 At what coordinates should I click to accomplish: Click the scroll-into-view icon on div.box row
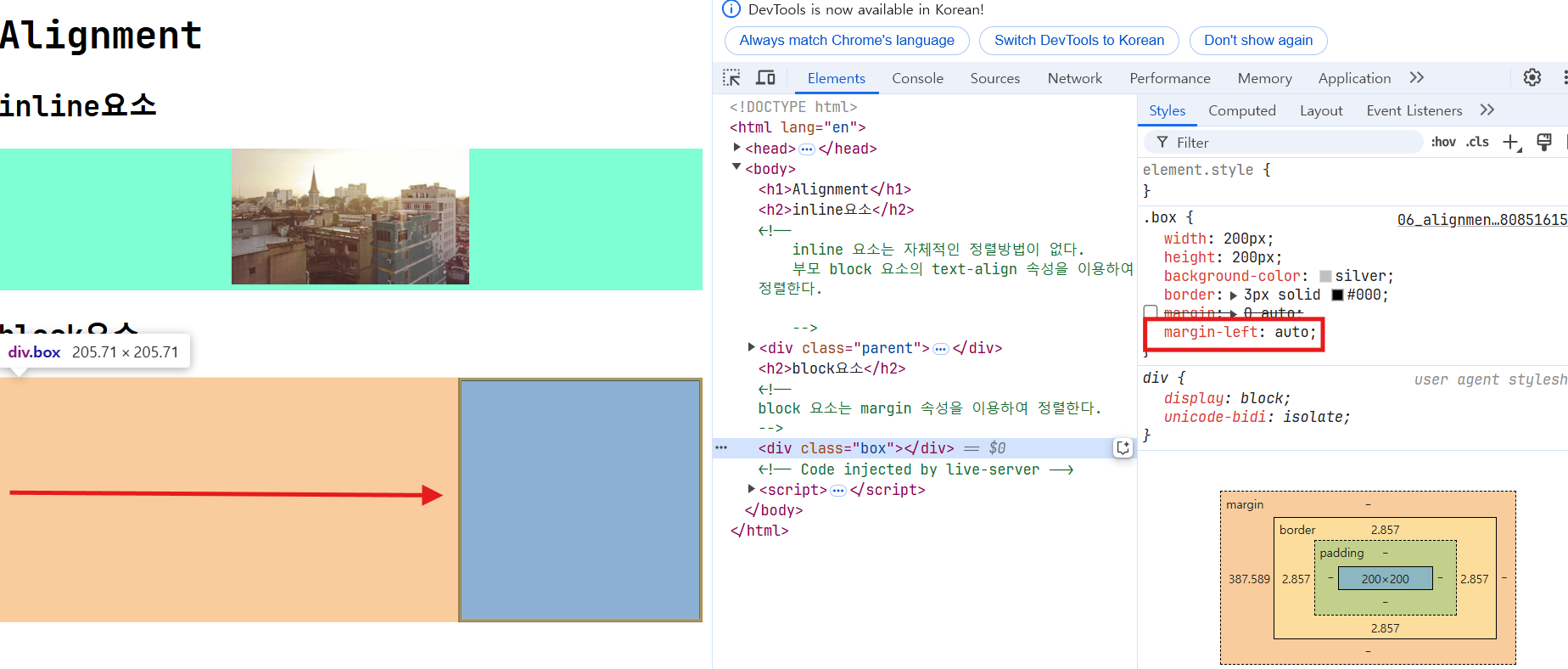(1123, 448)
